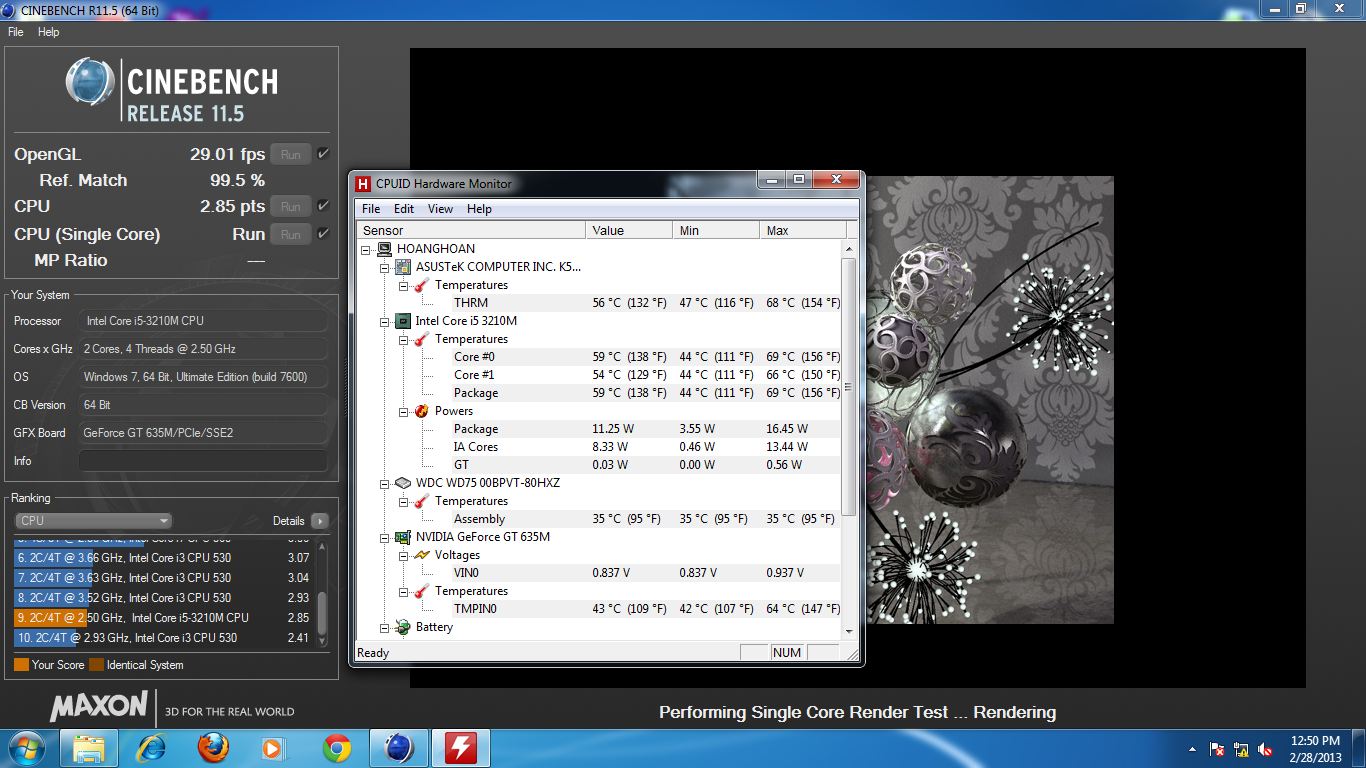Click the Value column header
This screenshot has width=1366, height=768.
click(629, 231)
